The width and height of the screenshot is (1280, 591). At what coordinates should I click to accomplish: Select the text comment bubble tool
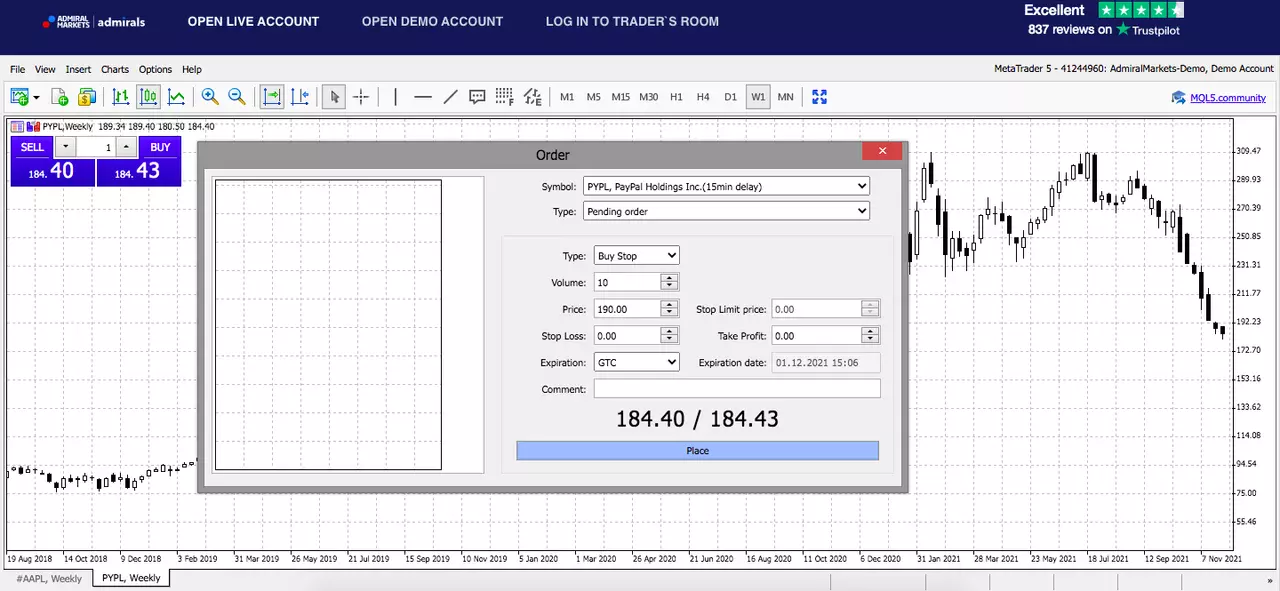(x=477, y=97)
